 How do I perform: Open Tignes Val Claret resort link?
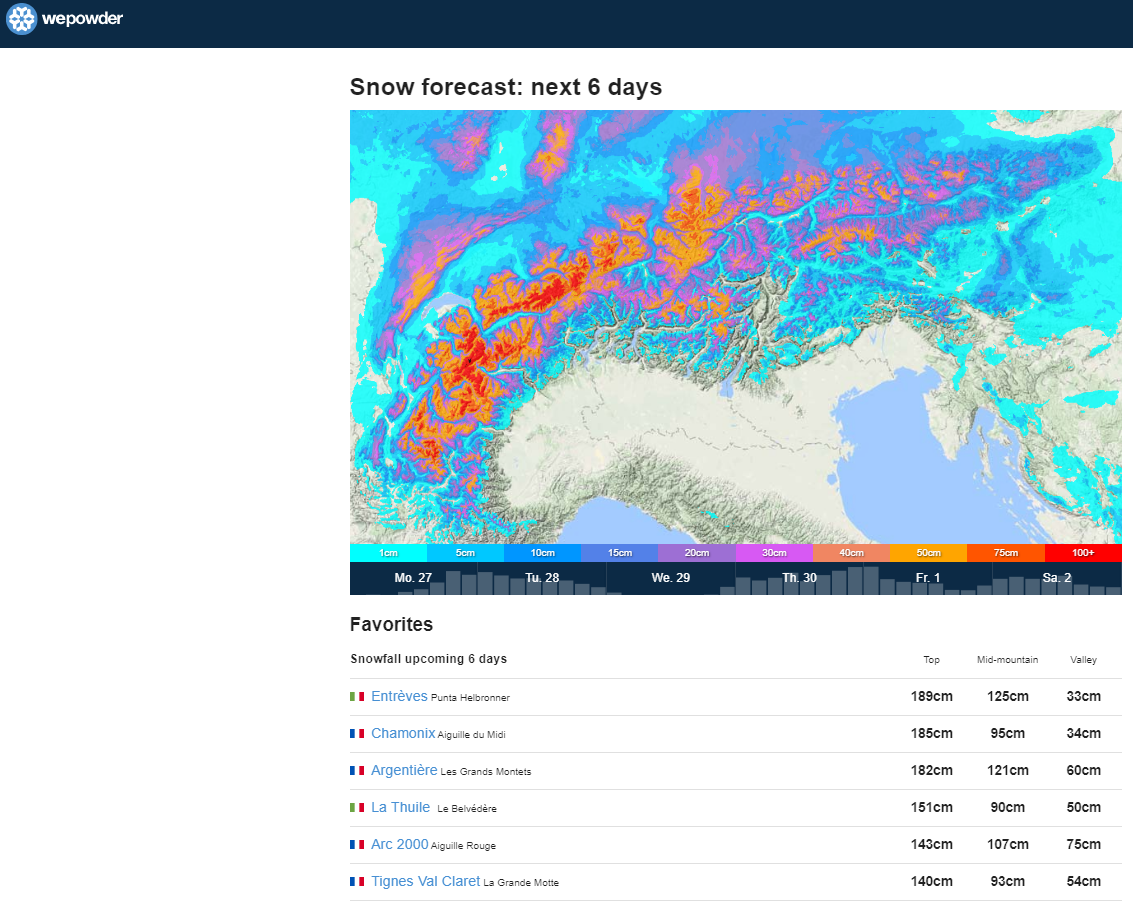(x=425, y=881)
